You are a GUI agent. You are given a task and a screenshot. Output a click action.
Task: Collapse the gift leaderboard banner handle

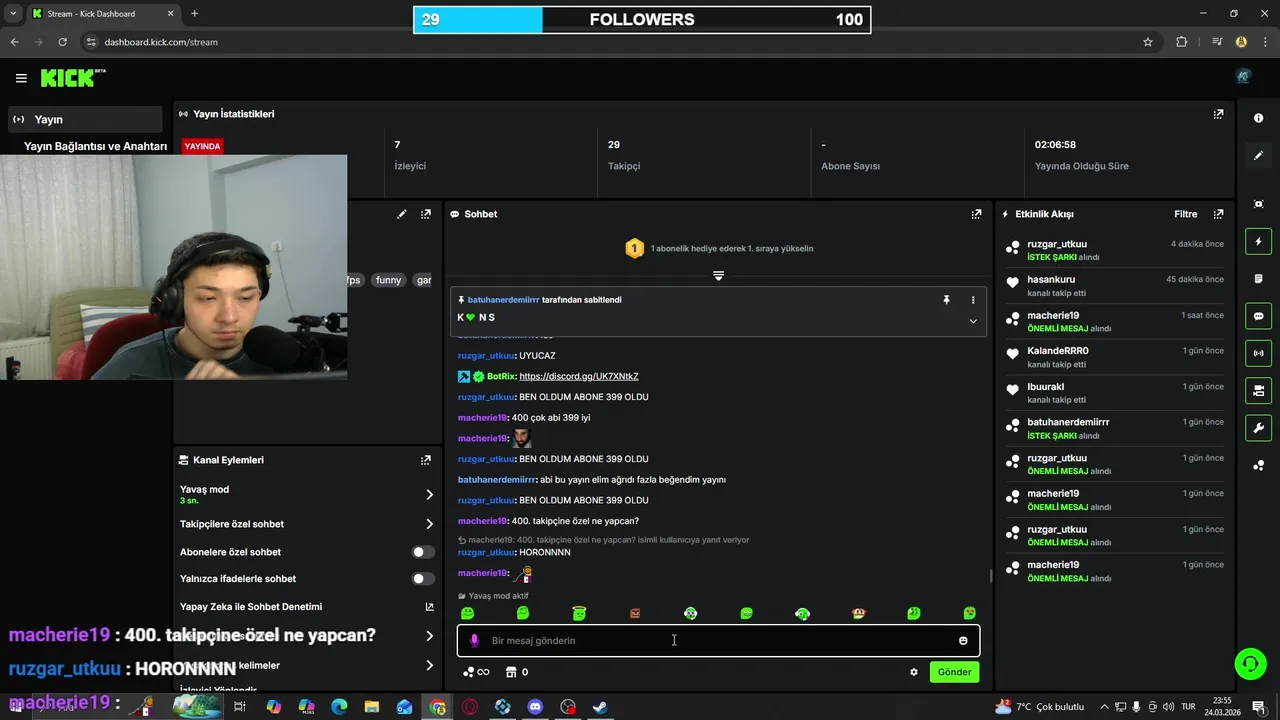tap(718, 275)
